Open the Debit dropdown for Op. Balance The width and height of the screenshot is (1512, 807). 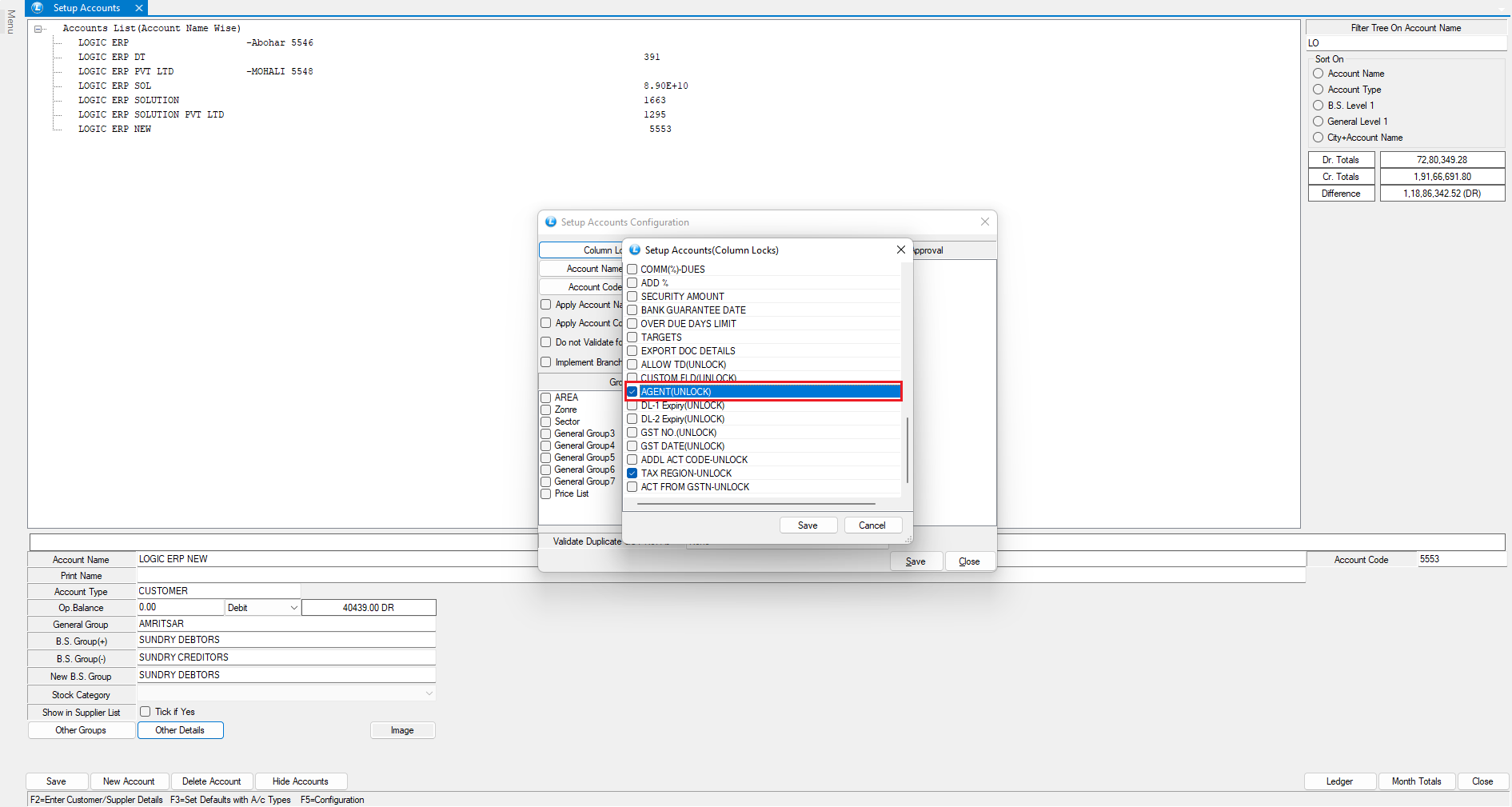pos(293,608)
